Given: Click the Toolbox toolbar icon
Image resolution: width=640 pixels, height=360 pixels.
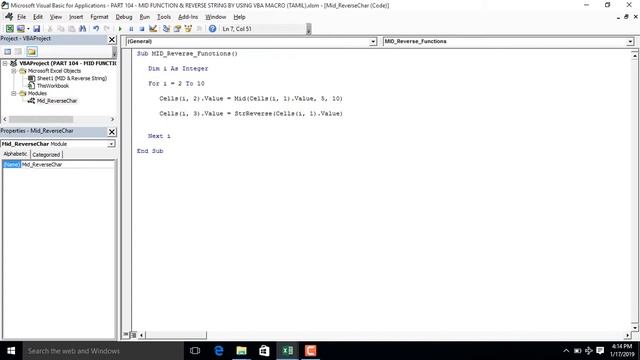Looking at the screenshot, I should pyautogui.click(x=199, y=29).
